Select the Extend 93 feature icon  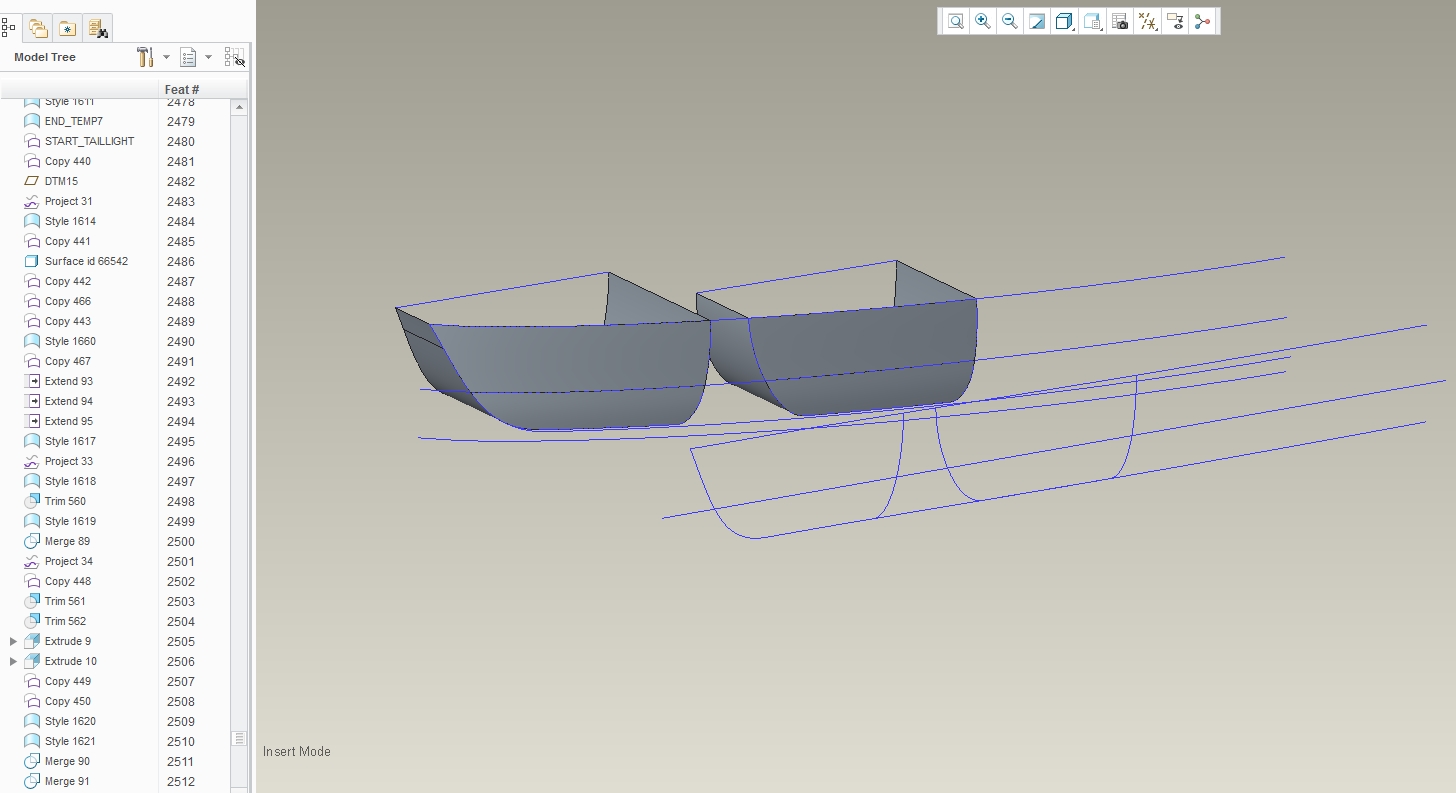(32, 381)
